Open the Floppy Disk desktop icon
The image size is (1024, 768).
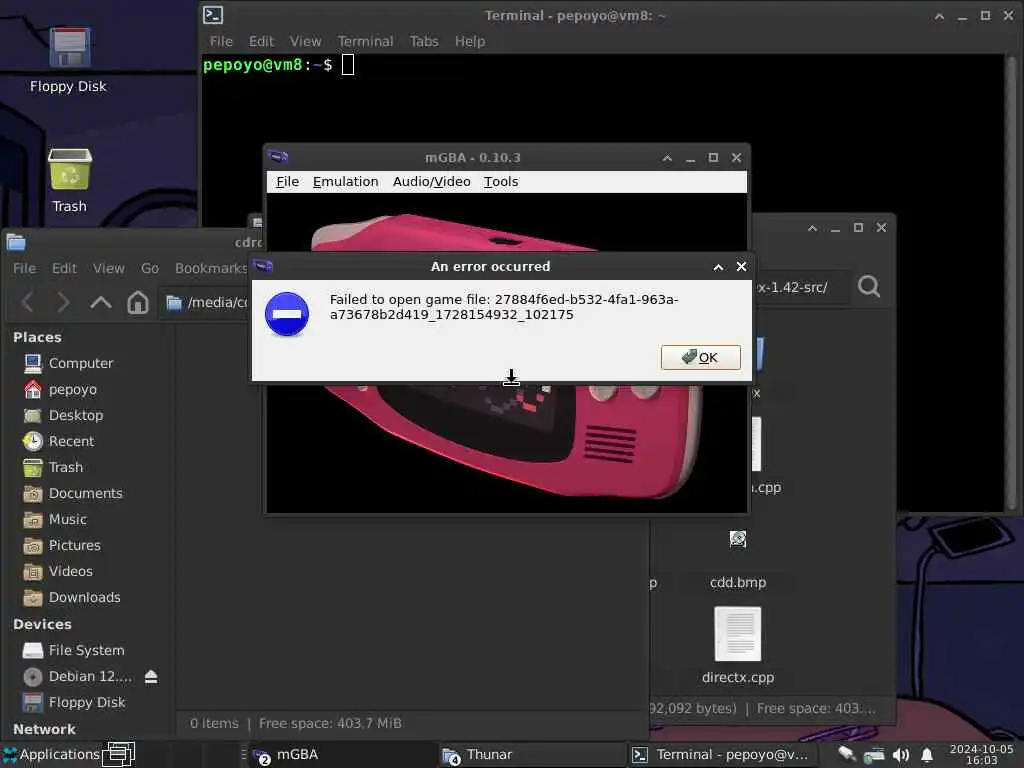click(69, 60)
